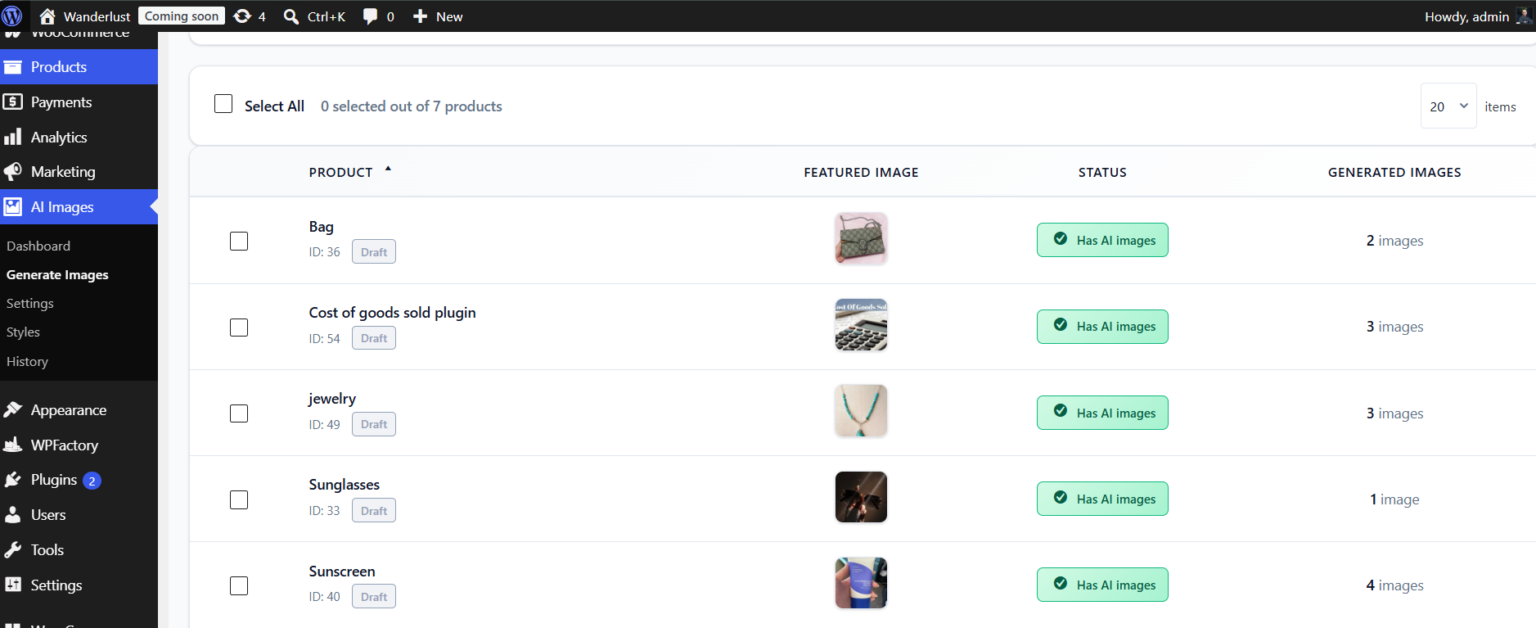Click the Draft label under Bag
Image resolution: width=1536 pixels, height=628 pixels.
pos(374,252)
